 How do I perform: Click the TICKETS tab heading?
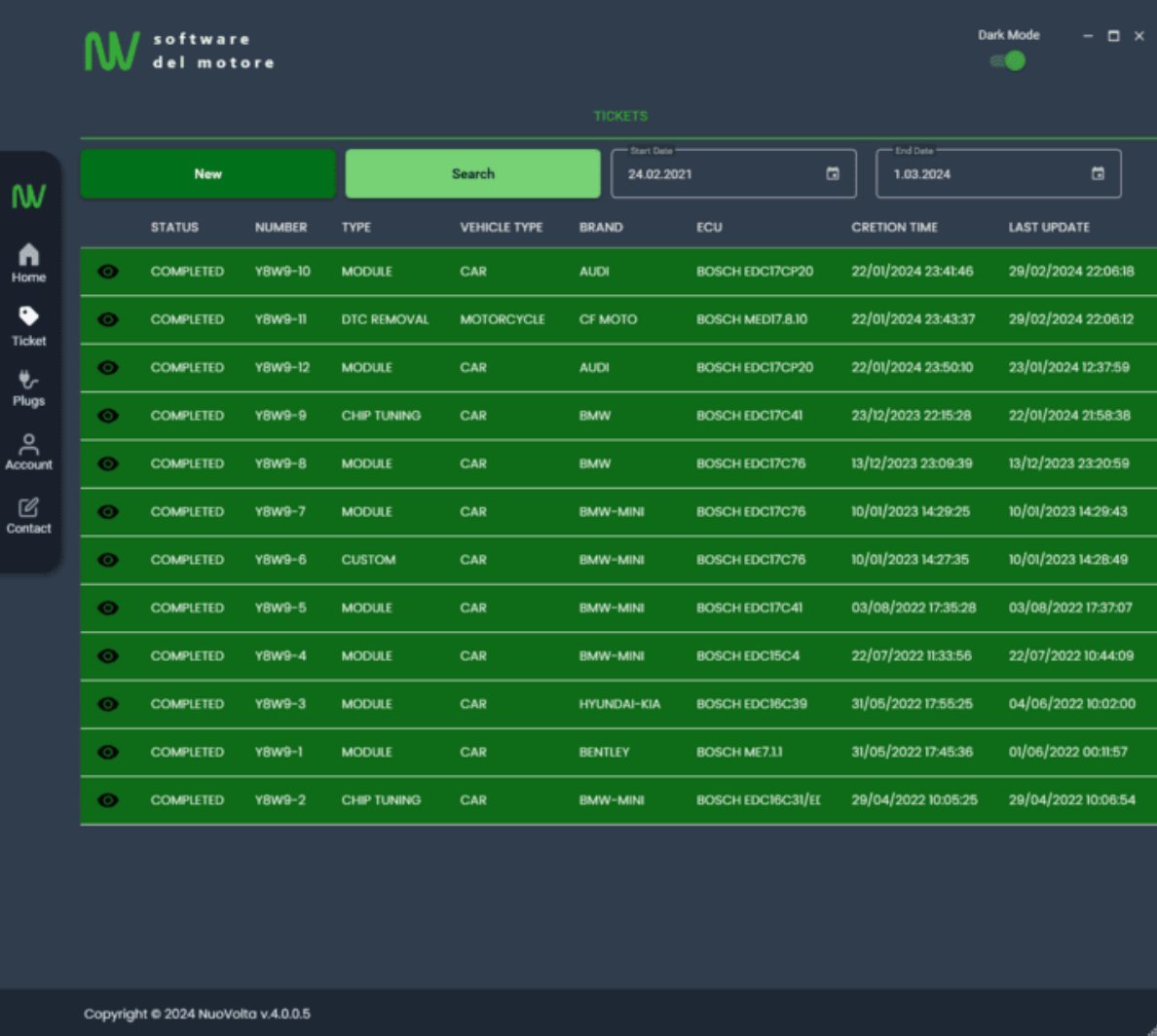(x=620, y=116)
